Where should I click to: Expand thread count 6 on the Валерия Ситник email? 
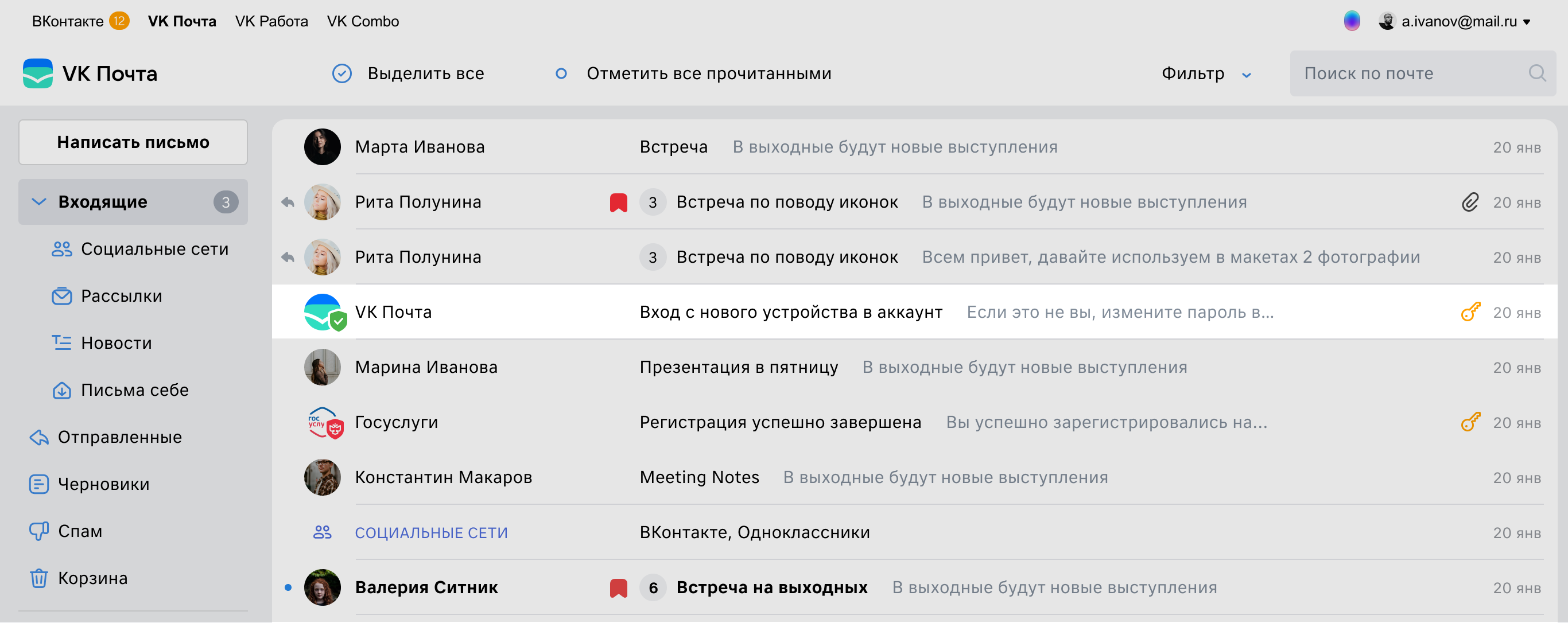pos(653,587)
